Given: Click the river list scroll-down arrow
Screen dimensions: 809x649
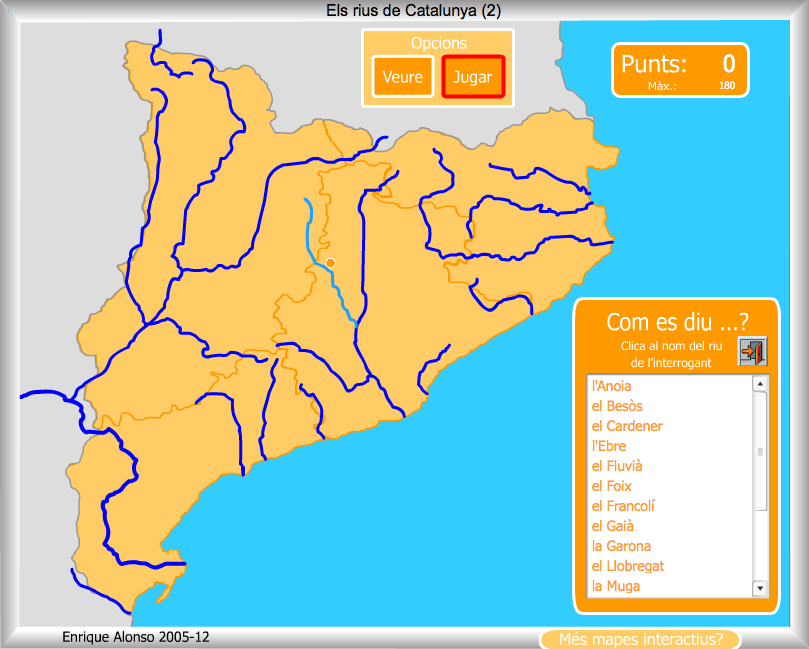Looking at the screenshot, I should pos(759,588).
